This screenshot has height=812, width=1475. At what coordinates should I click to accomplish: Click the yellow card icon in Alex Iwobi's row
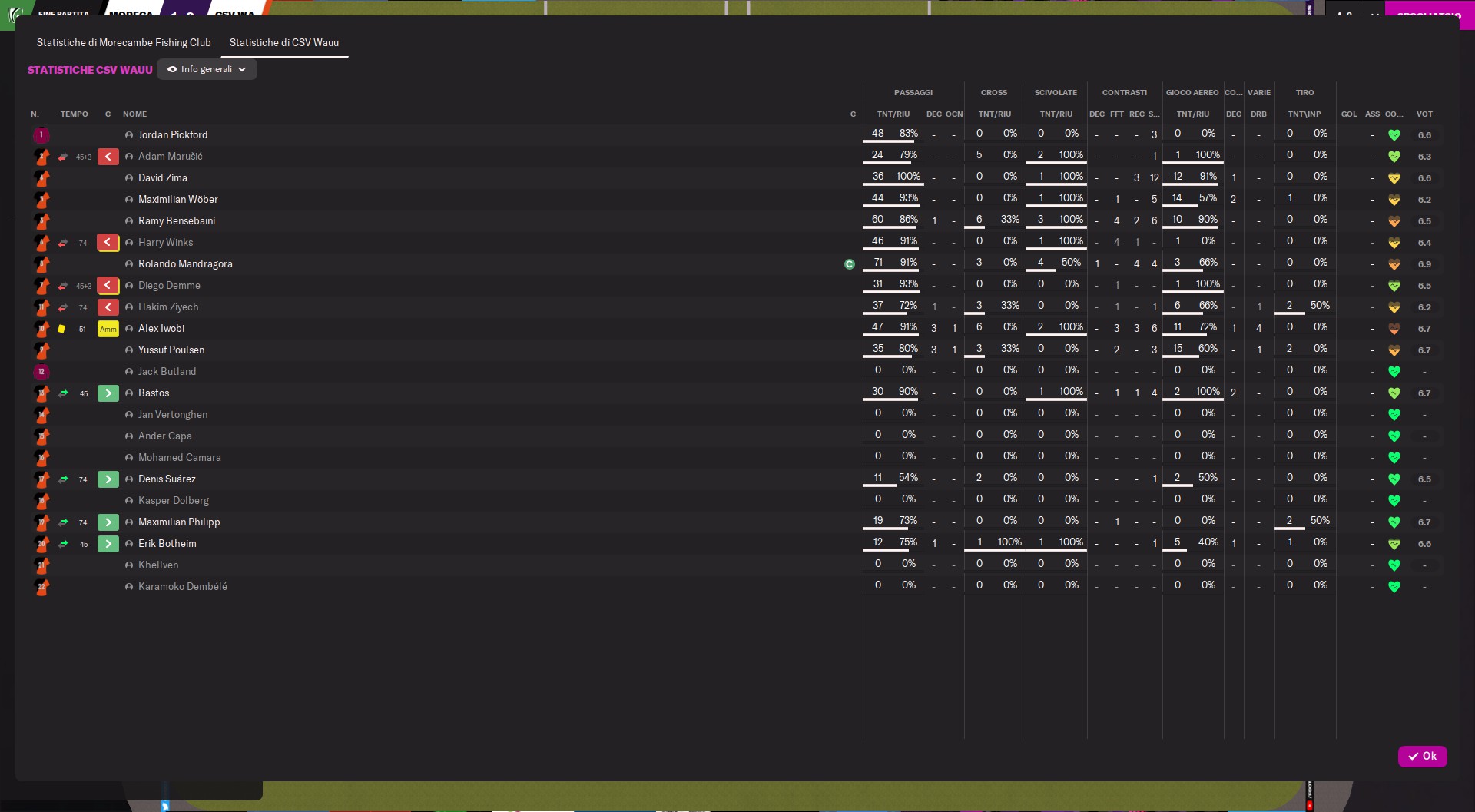point(61,329)
